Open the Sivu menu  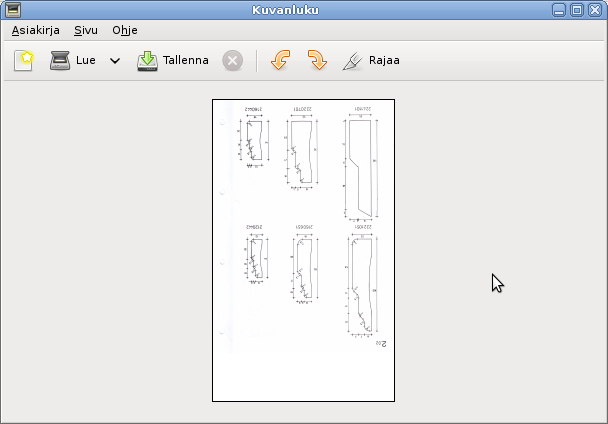tap(85, 30)
